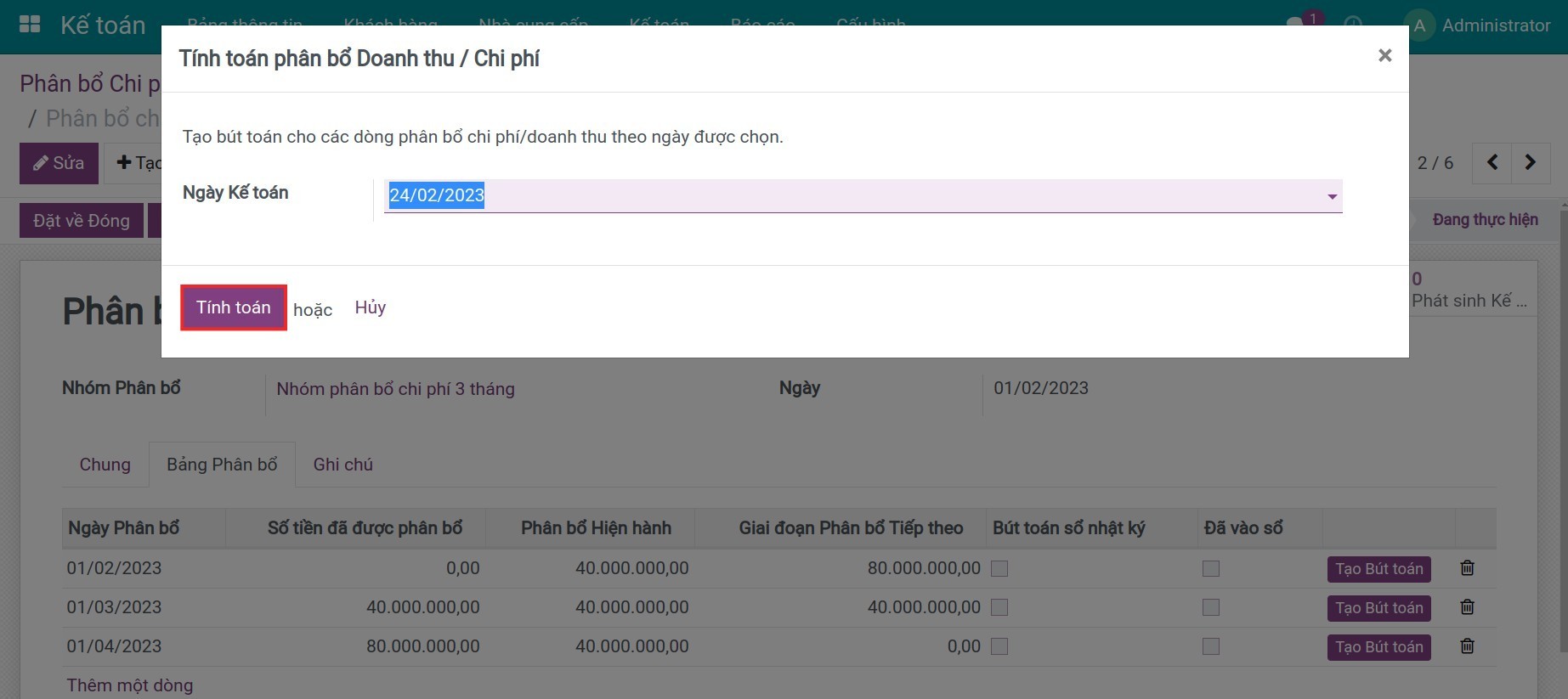Remove the 01/04/2023 row via trash icon
The image size is (1568, 699).
(x=1467, y=646)
